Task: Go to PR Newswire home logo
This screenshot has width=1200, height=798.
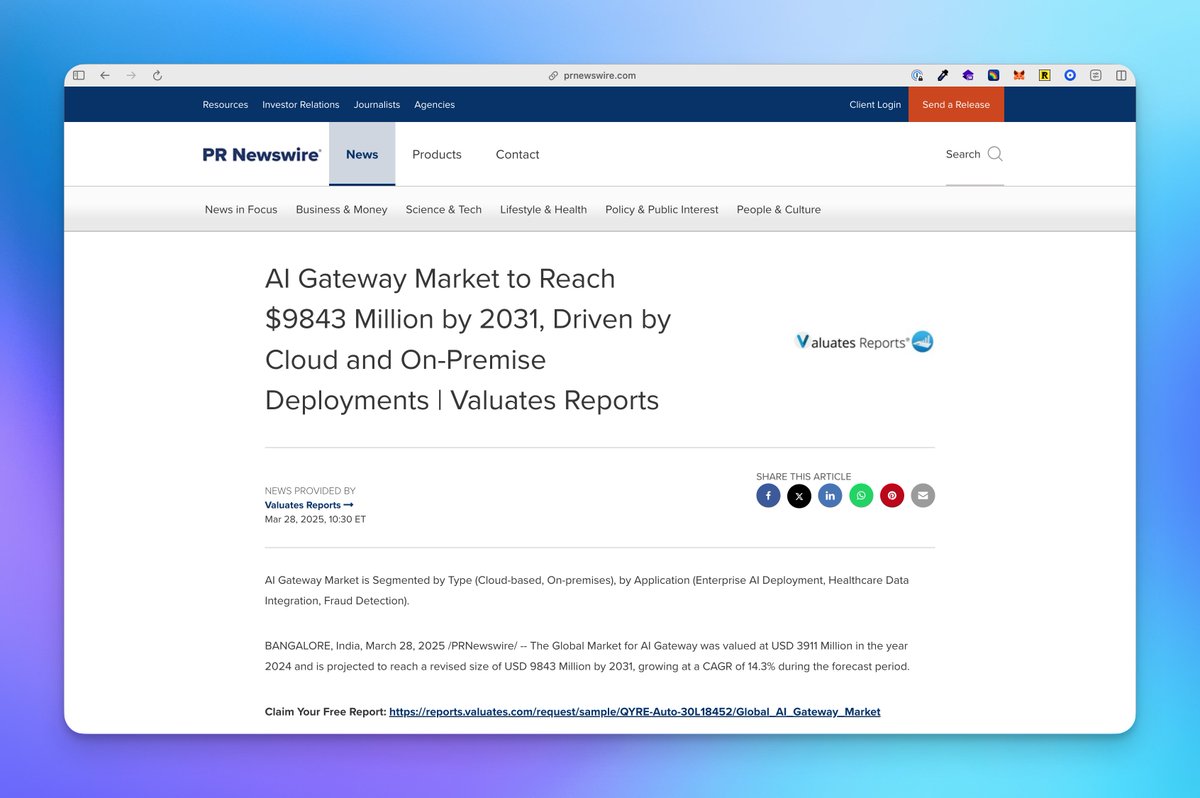Action: click(261, 155)
